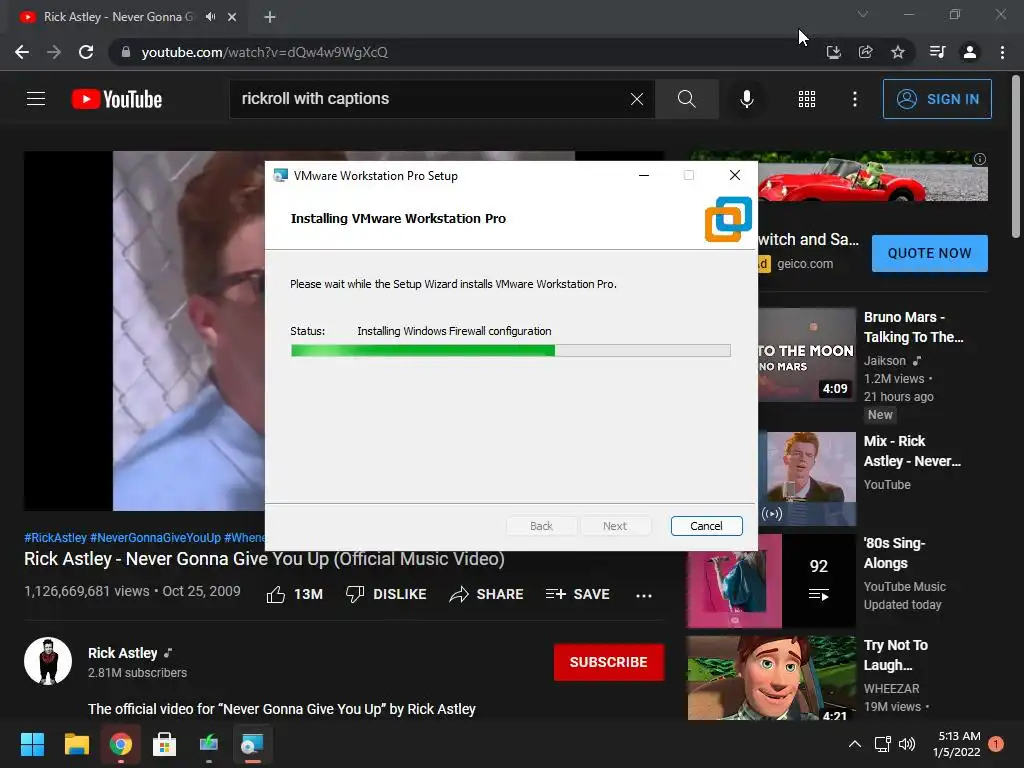Click the installation progress bar in VMware Setup
Screen dimensions: 1024x768
[511, 351]
